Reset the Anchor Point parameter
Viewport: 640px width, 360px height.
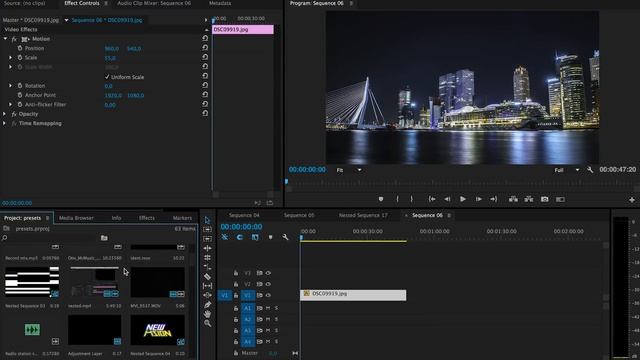coord(205,95)
